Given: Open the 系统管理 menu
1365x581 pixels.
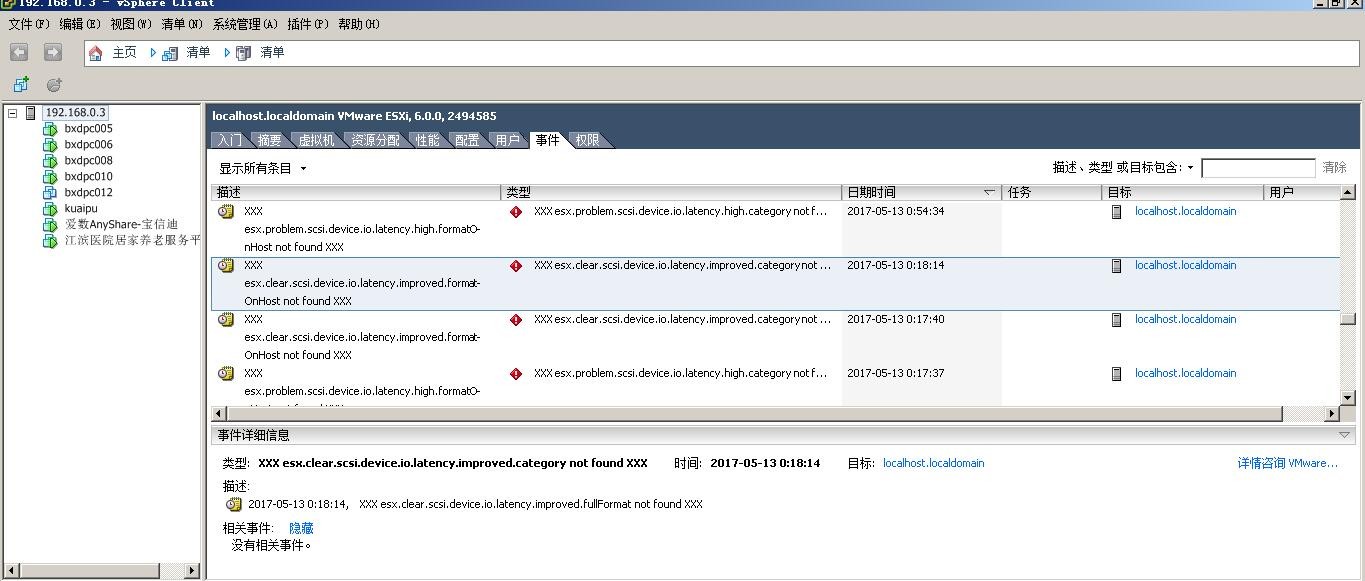Looking at the screenshot, I should click(246, 24).
